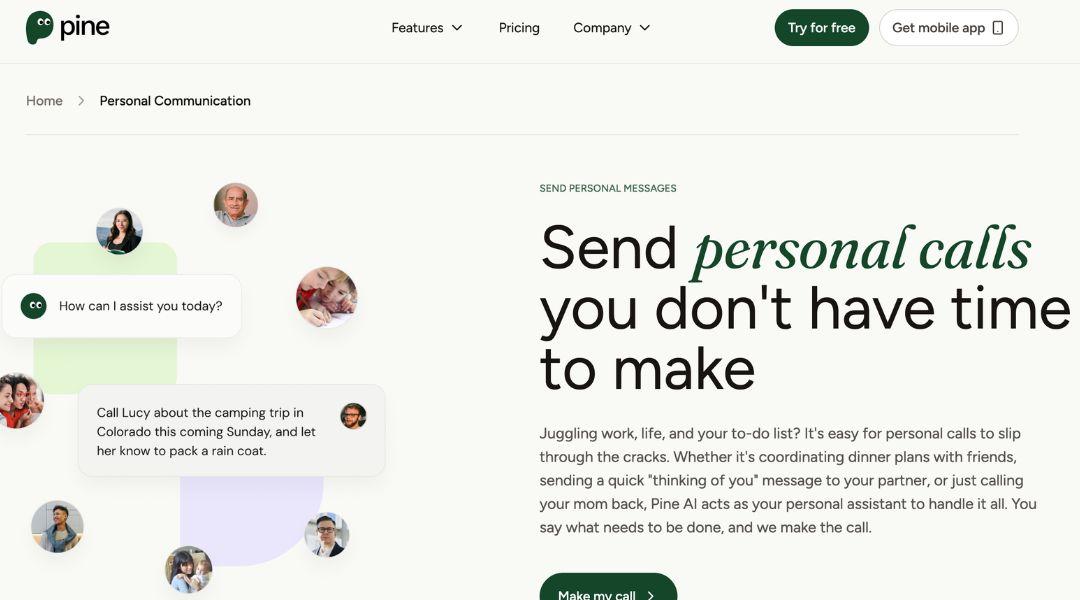Open the Pricing page
Image resolution: width=1080 pixels, height=600 pixels.
[x=519, y=28]
